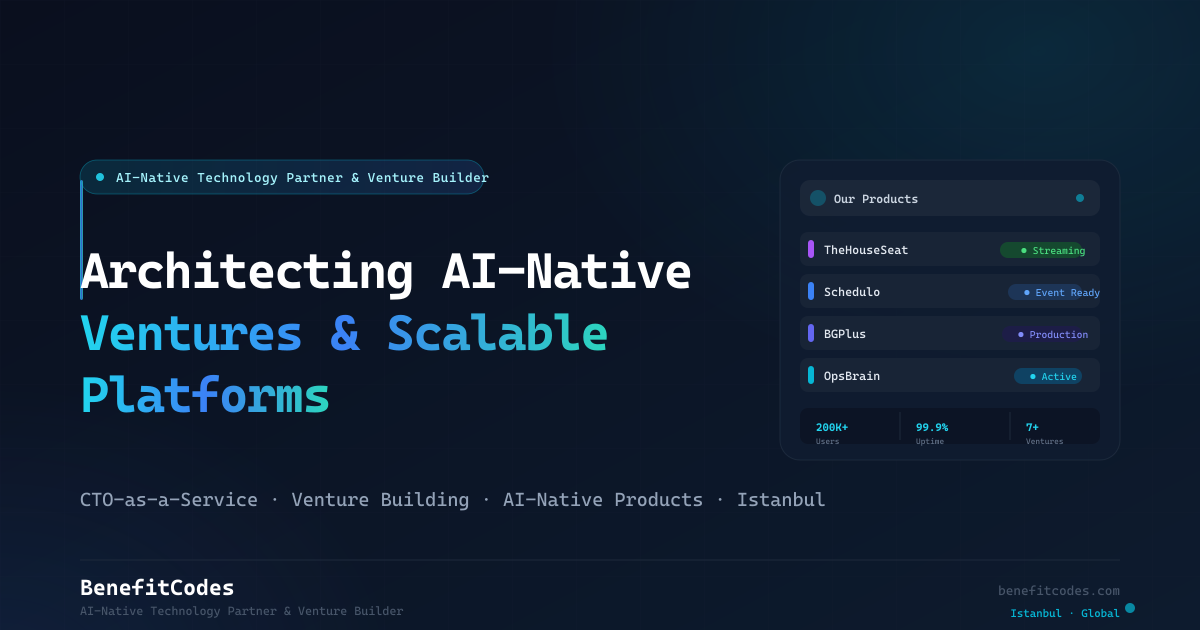Click the Ventures & Scalable gradient heading
This screenshot has height=630, width=1200.
click(x=344, y=334)
